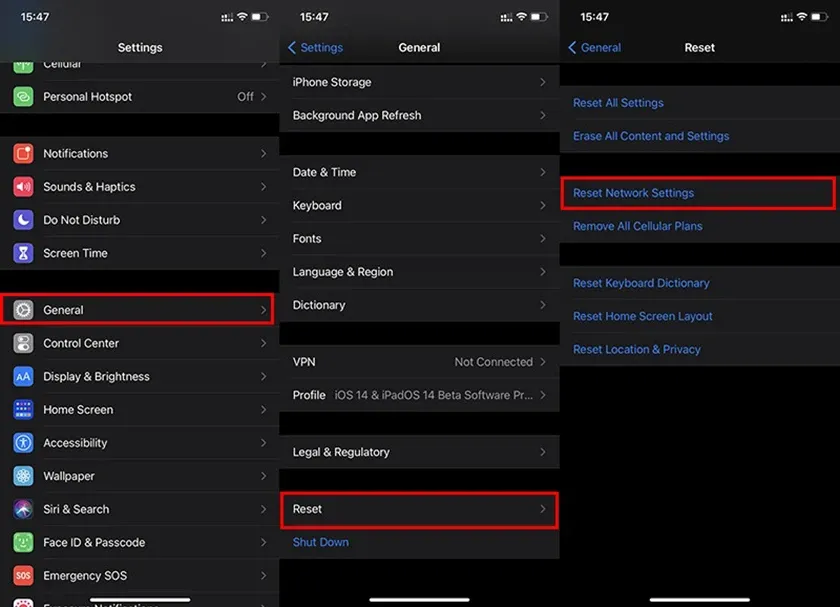Image resolution: width=840 pixels, height=607 pixels.
Task: Tap the Screen Time hourglass icon
Action: [x=25, y=253]
